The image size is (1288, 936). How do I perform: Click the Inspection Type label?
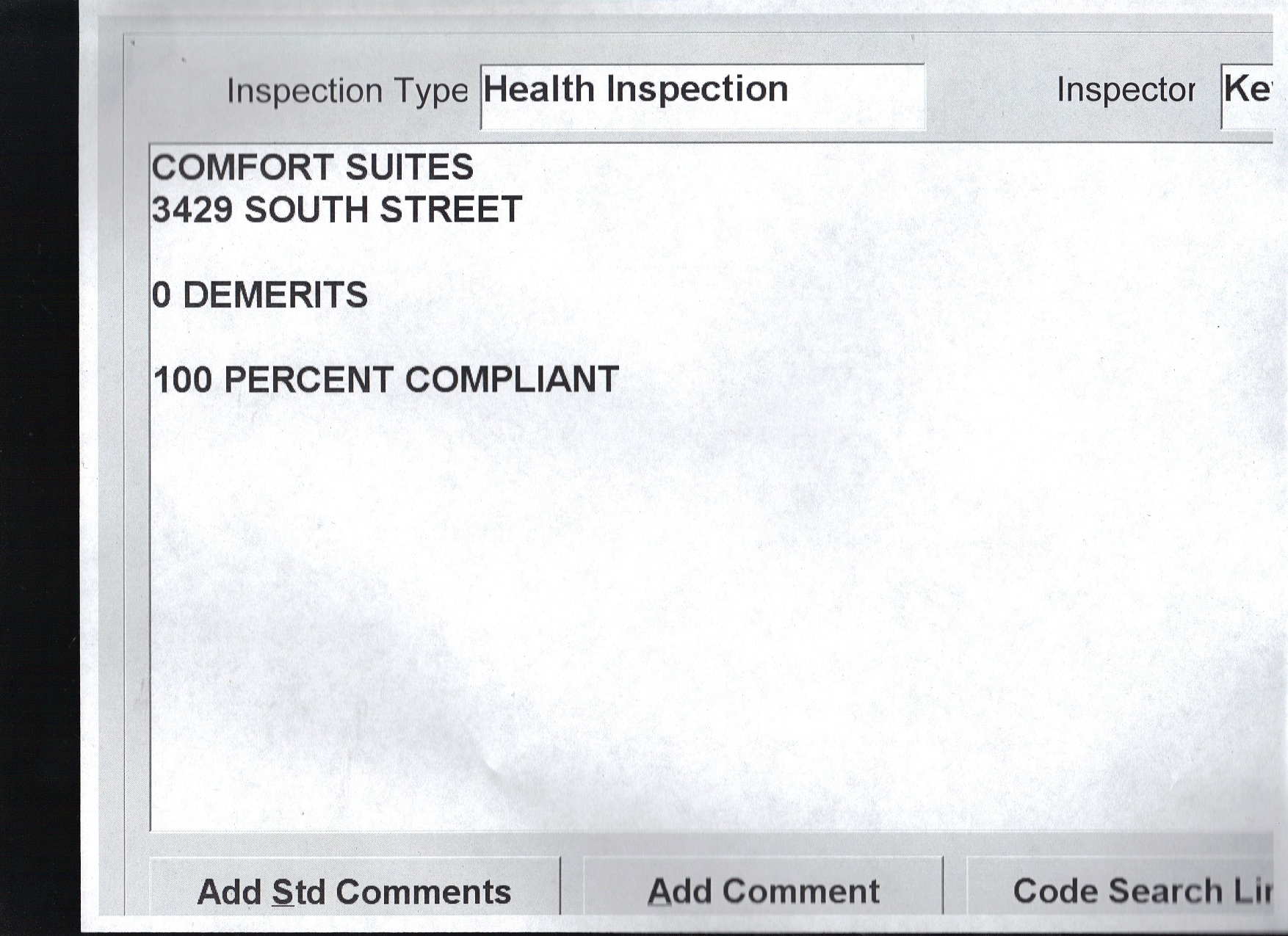point(347,91)
